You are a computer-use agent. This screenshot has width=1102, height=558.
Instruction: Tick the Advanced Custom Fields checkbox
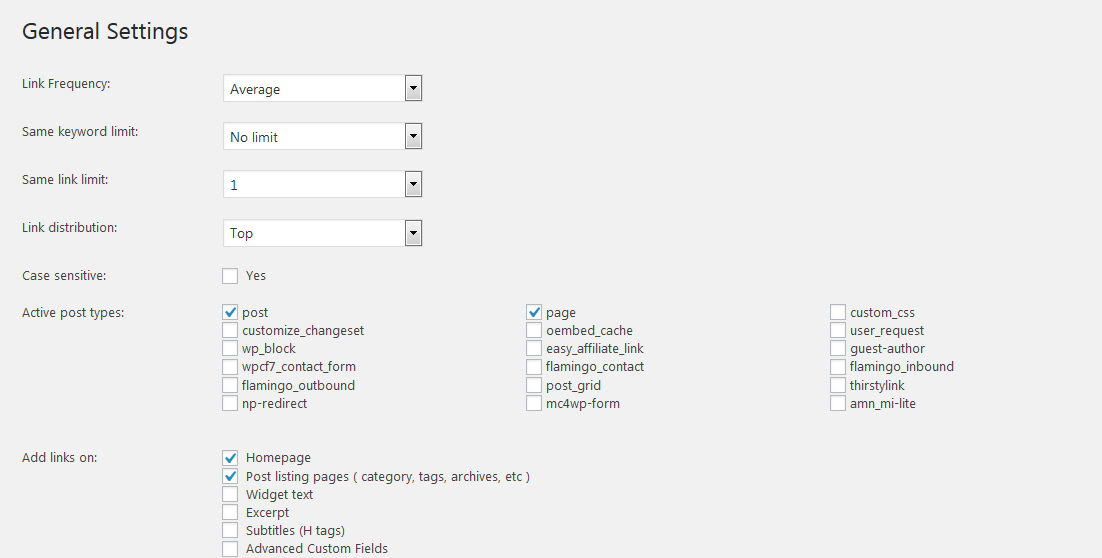pyautogui.click(x=231, y=549)
